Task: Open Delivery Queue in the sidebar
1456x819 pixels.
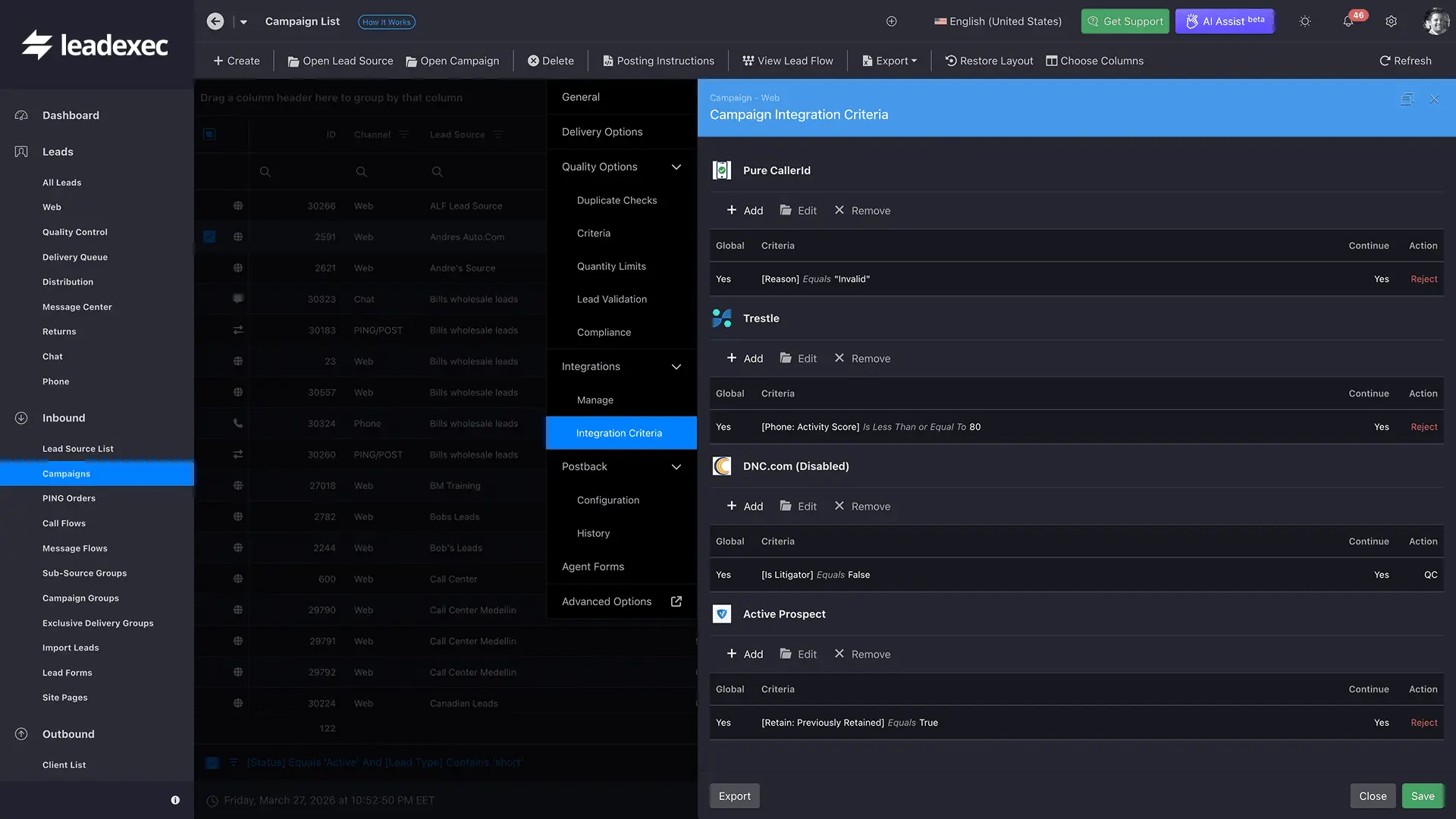Action: point(75,257)
